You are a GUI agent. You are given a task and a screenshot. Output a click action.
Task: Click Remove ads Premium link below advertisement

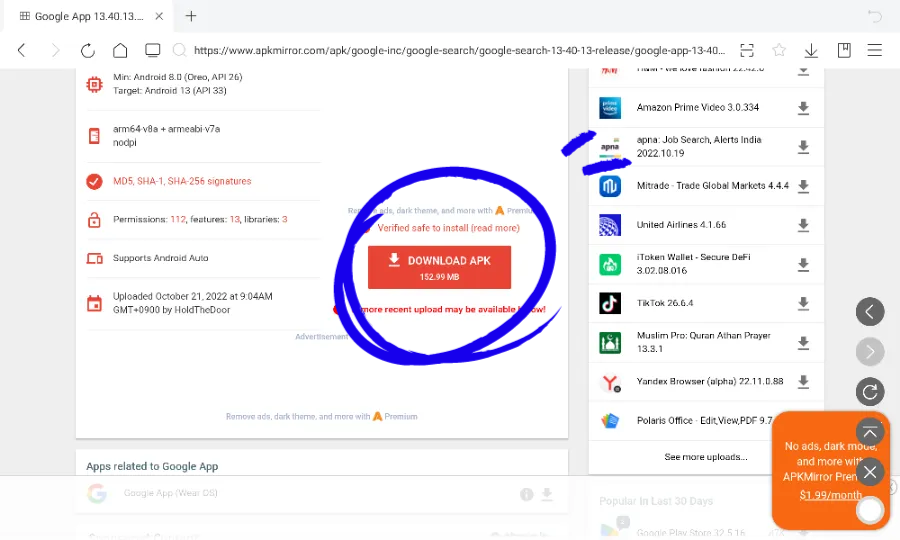coord(321,417)
